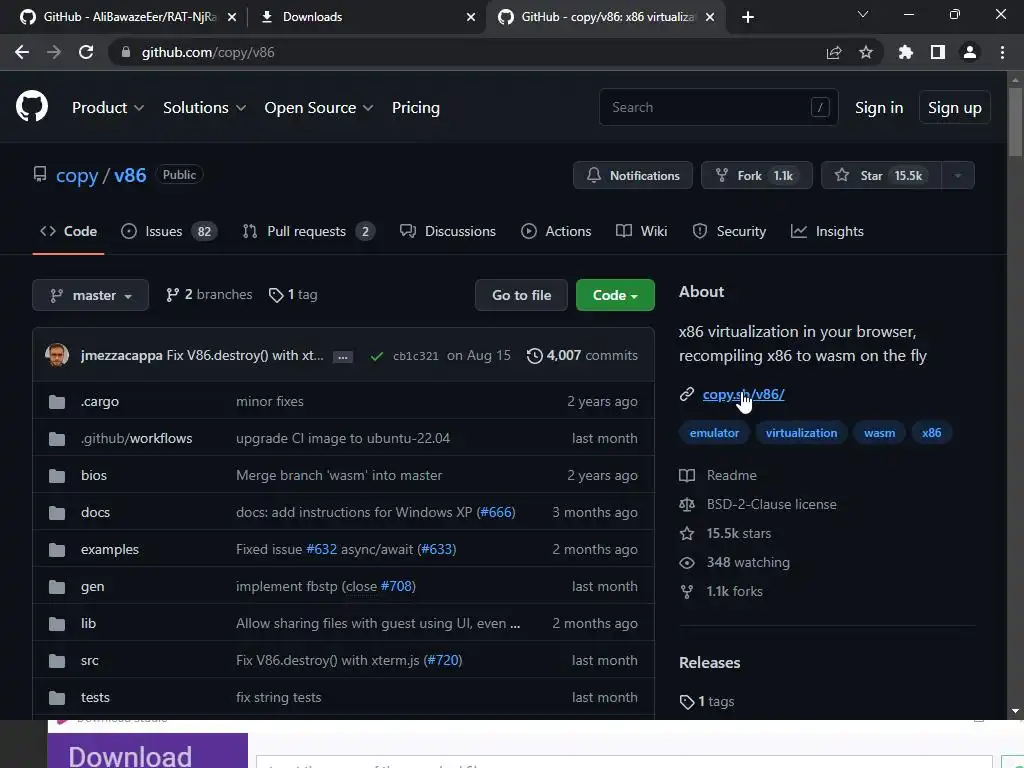Screen dimensions: 1024x768
Task: Click jmezzacappa's avatar image
Action: tap(57, 355)
